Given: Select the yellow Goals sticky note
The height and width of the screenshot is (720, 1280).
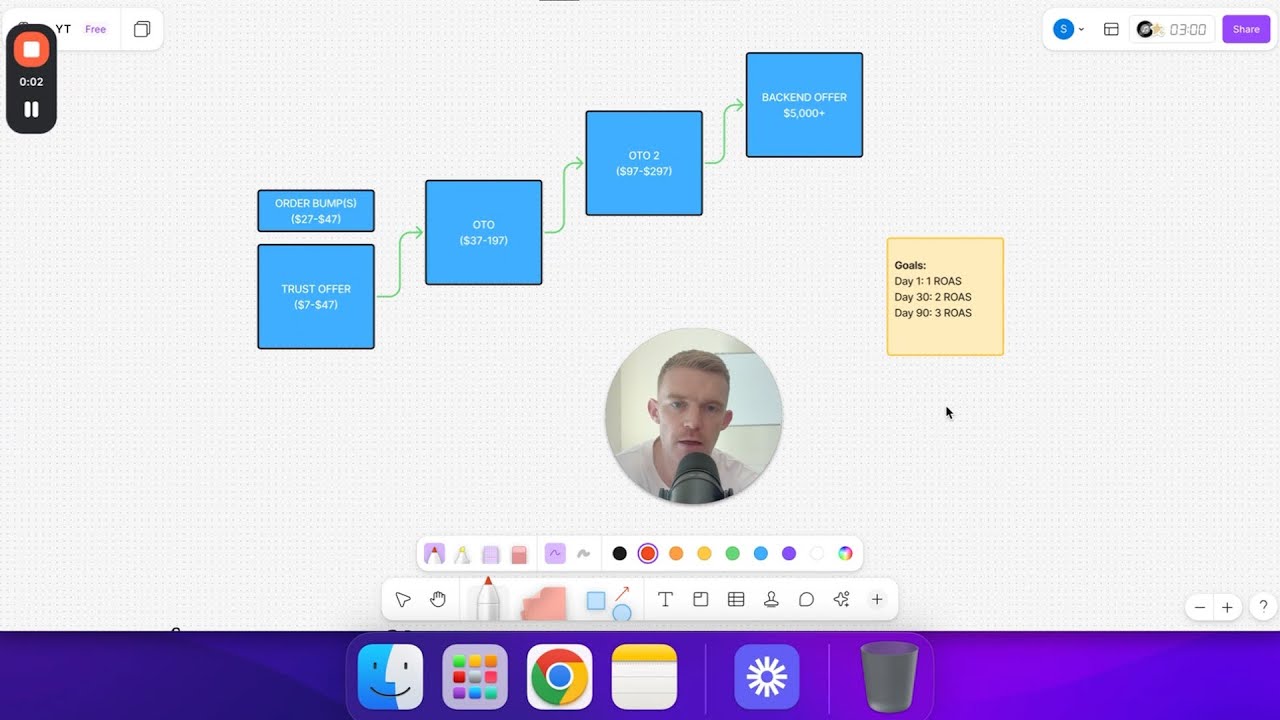Looking at the screenshot, I should coord(945,296).
